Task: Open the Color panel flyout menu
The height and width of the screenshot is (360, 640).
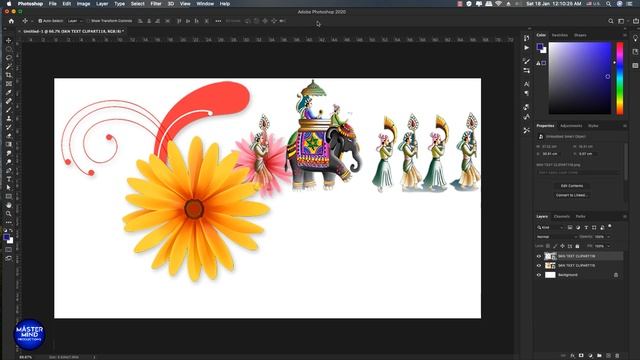Action: (624, 35)
